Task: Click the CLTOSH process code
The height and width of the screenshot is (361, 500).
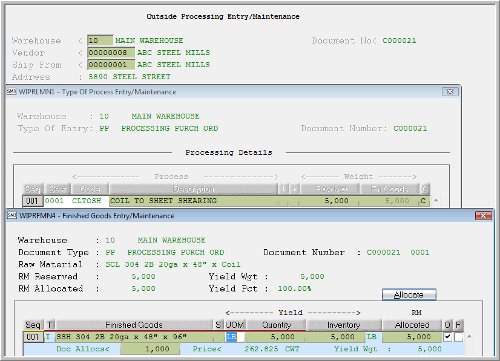Action: click(86, 201)
